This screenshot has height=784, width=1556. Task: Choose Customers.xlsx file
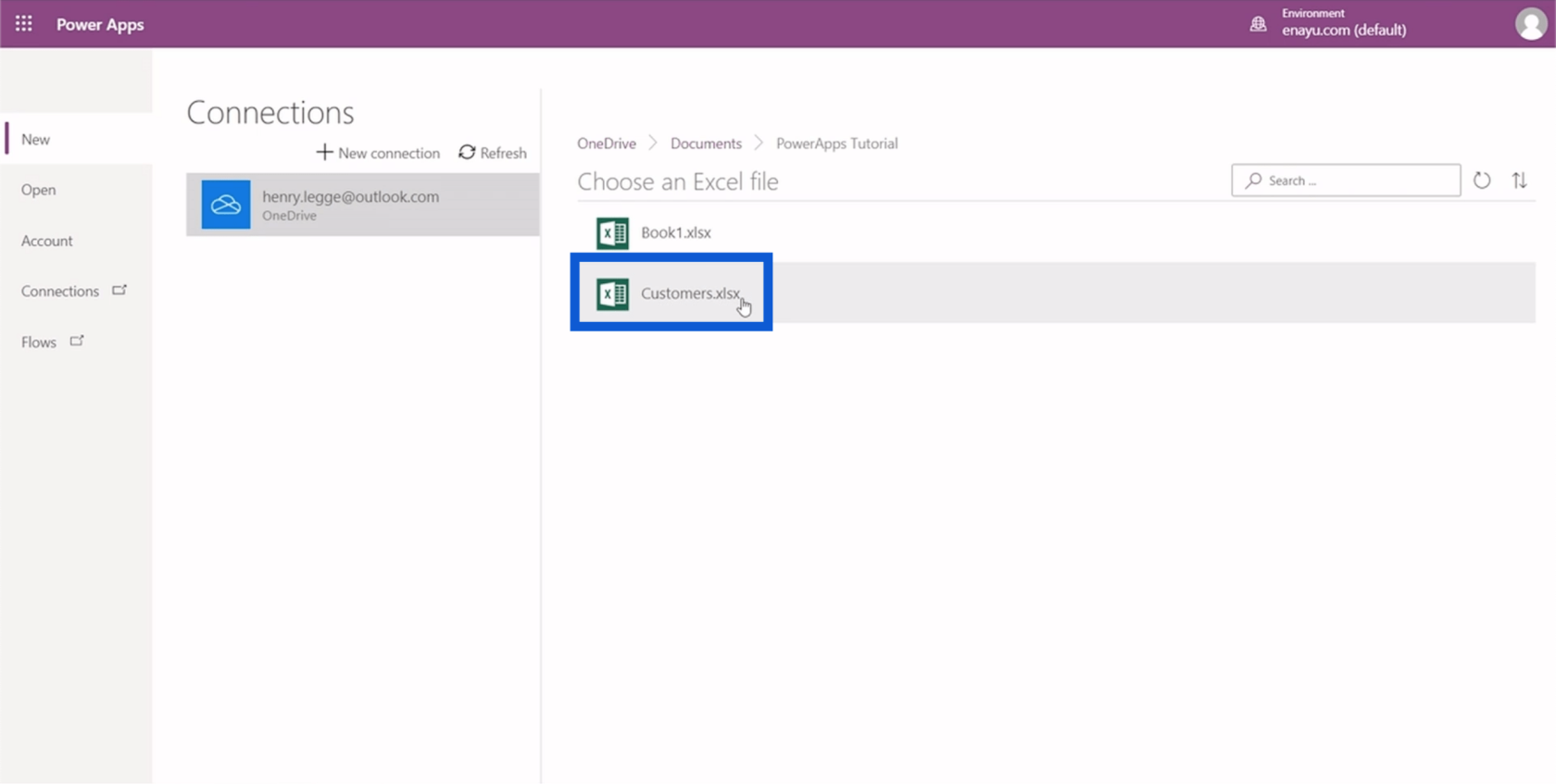click(1056, 292)
